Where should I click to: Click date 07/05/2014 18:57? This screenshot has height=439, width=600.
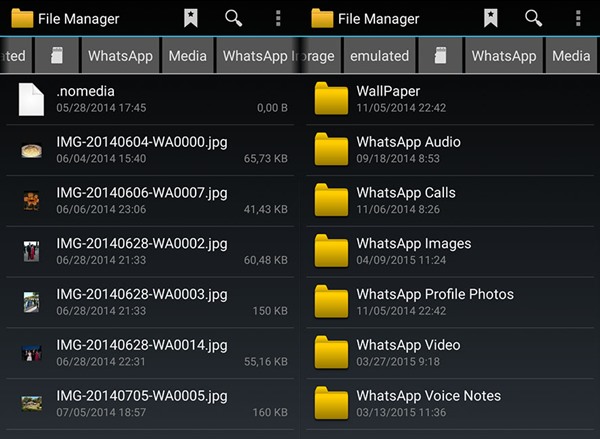pos(101,413)
